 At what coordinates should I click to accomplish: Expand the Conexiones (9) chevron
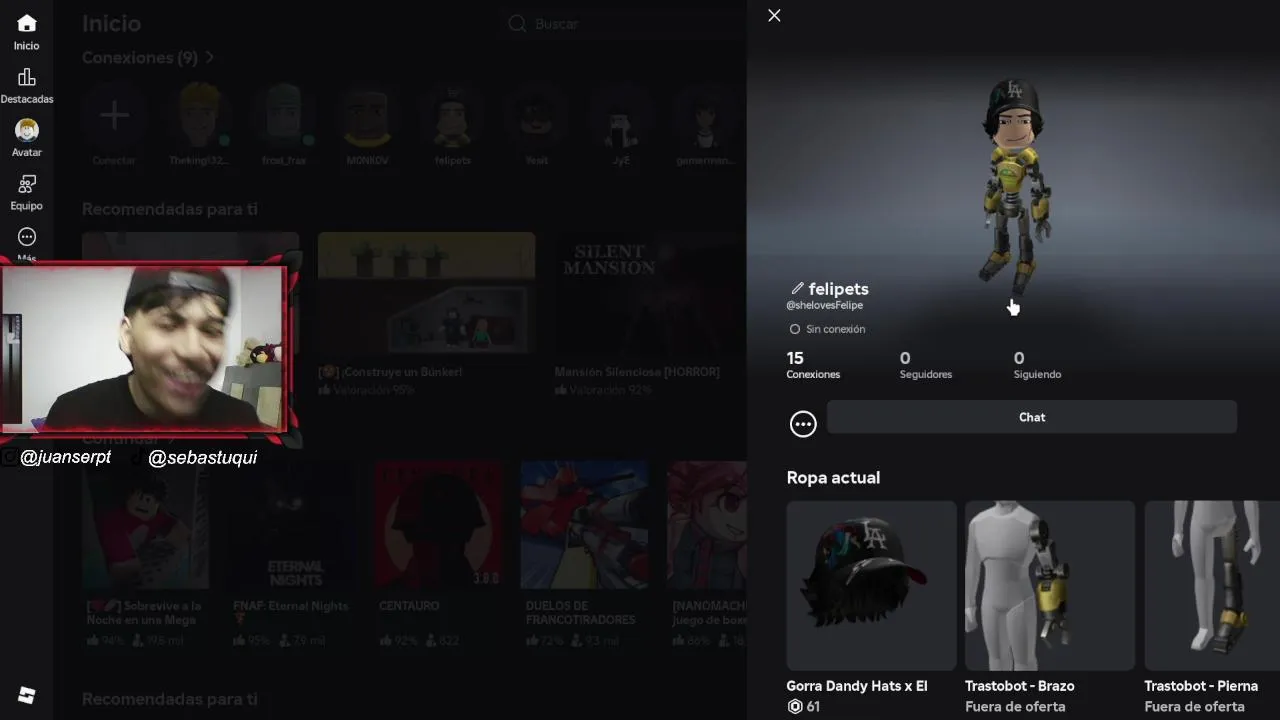coord(210,58)
